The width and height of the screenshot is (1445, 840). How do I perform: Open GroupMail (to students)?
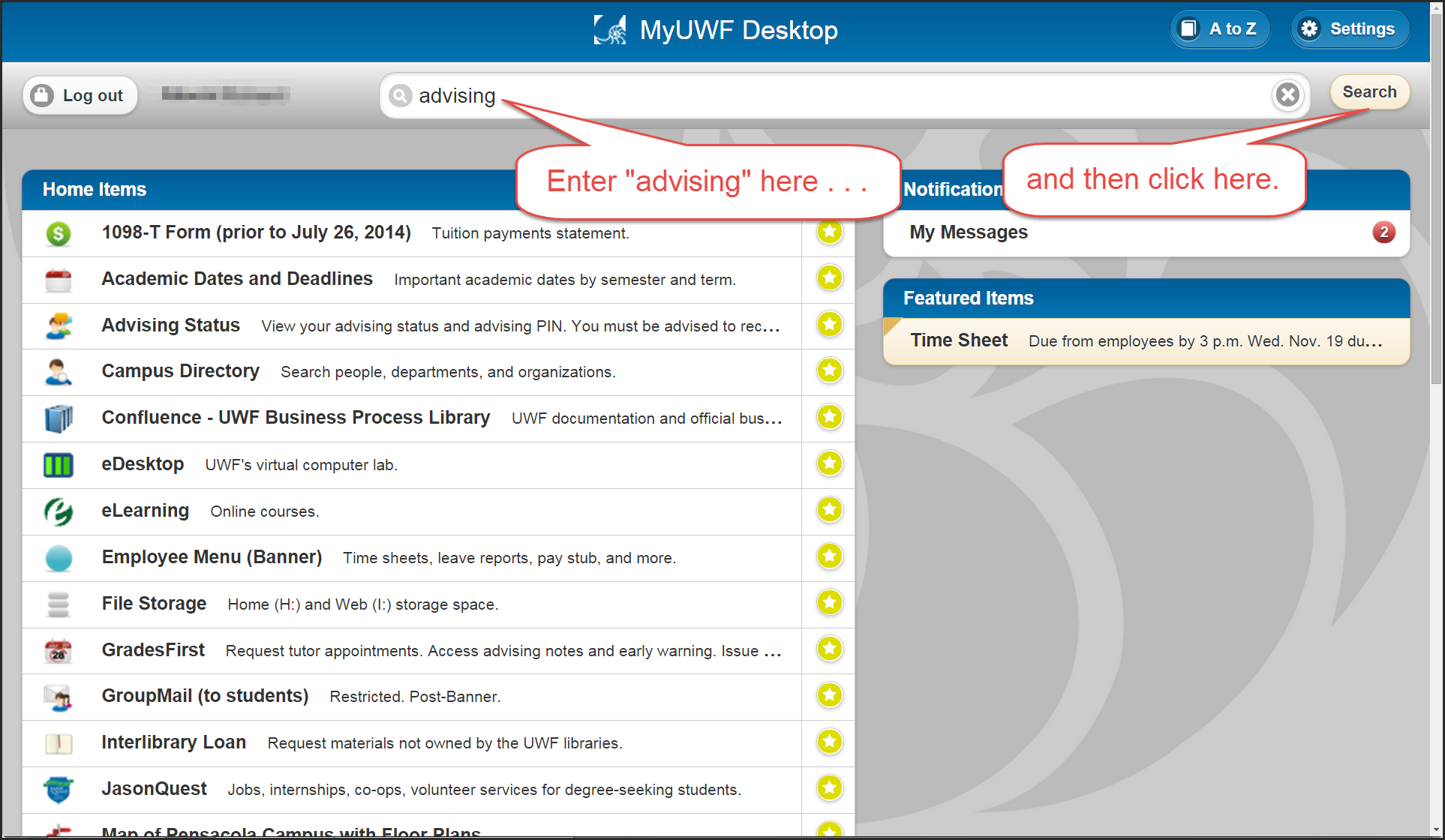coord(205,696)
